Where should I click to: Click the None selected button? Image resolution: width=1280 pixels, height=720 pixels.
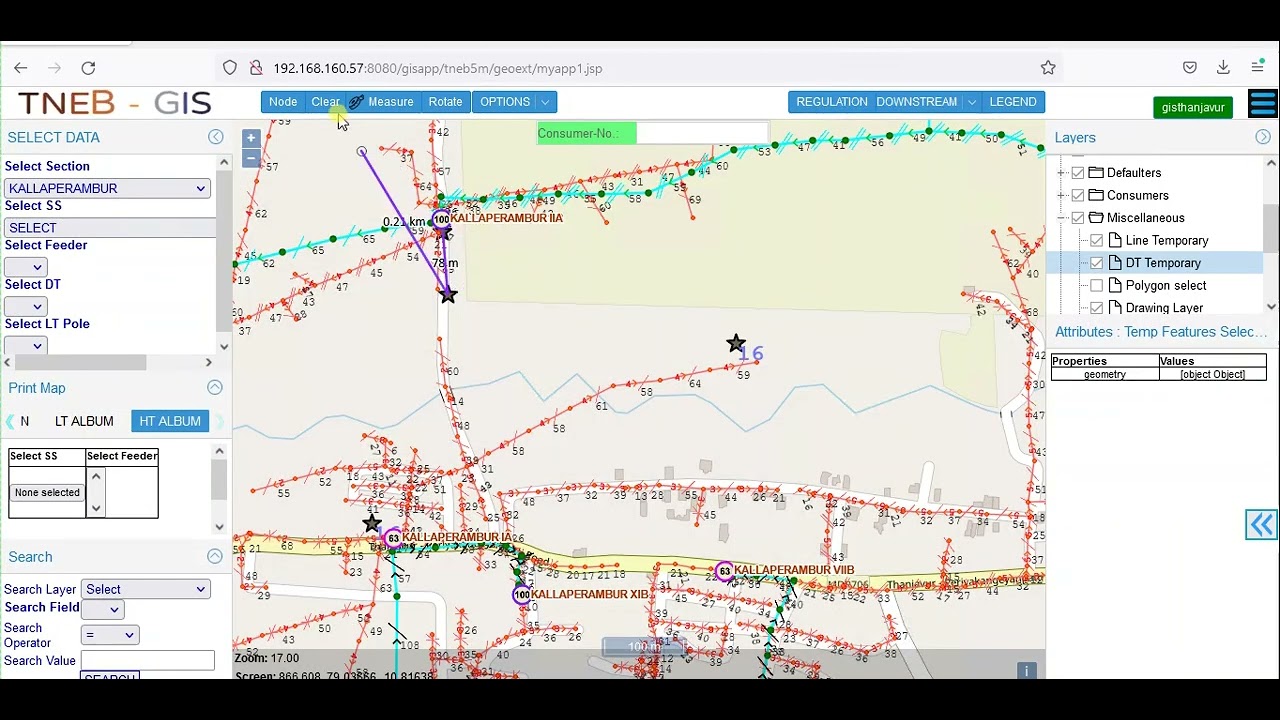pos(47,492)
